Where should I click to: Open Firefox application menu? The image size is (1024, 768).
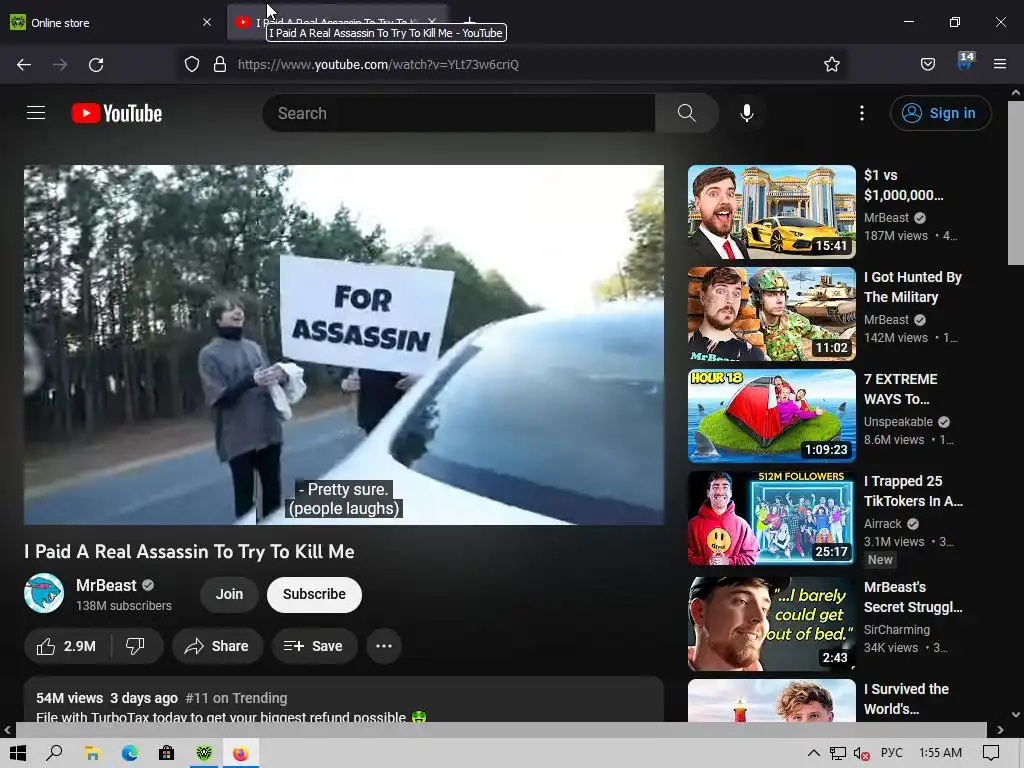[x=1000, y=64]
